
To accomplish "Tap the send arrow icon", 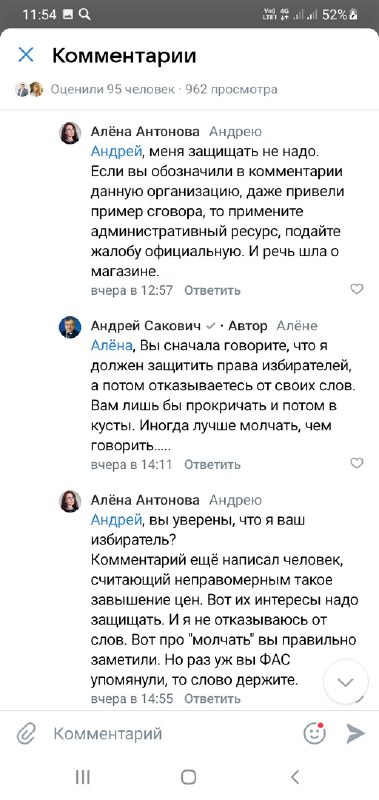I will [x=356, y=734].
